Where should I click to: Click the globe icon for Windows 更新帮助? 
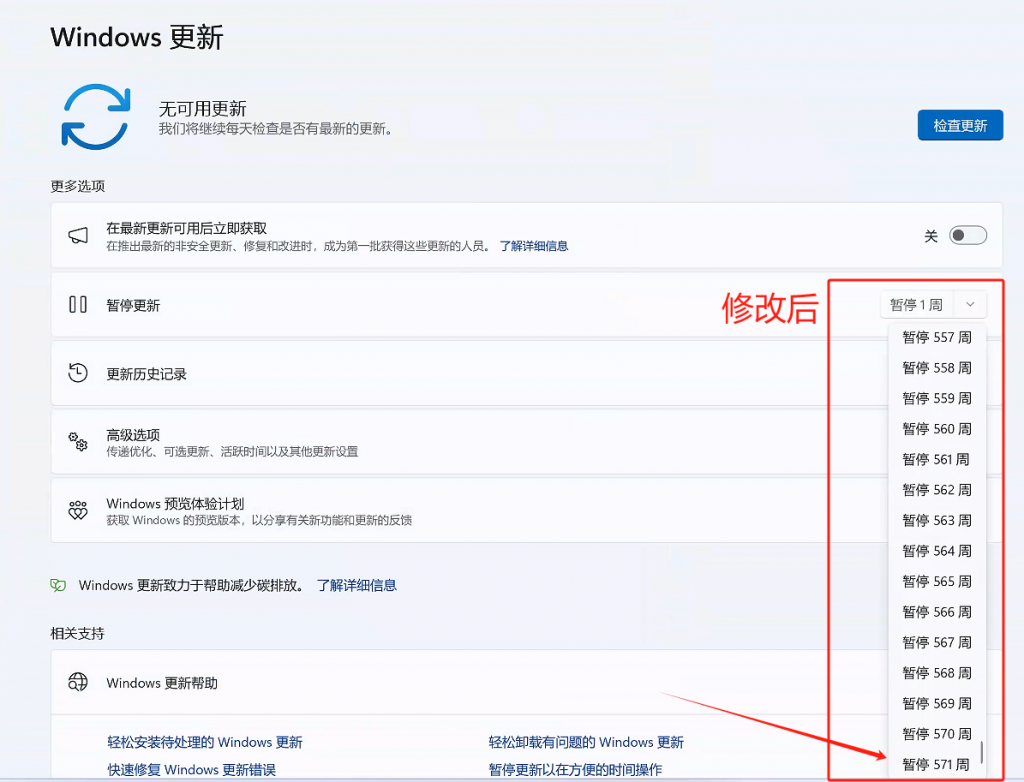click(x=78, y=682)
